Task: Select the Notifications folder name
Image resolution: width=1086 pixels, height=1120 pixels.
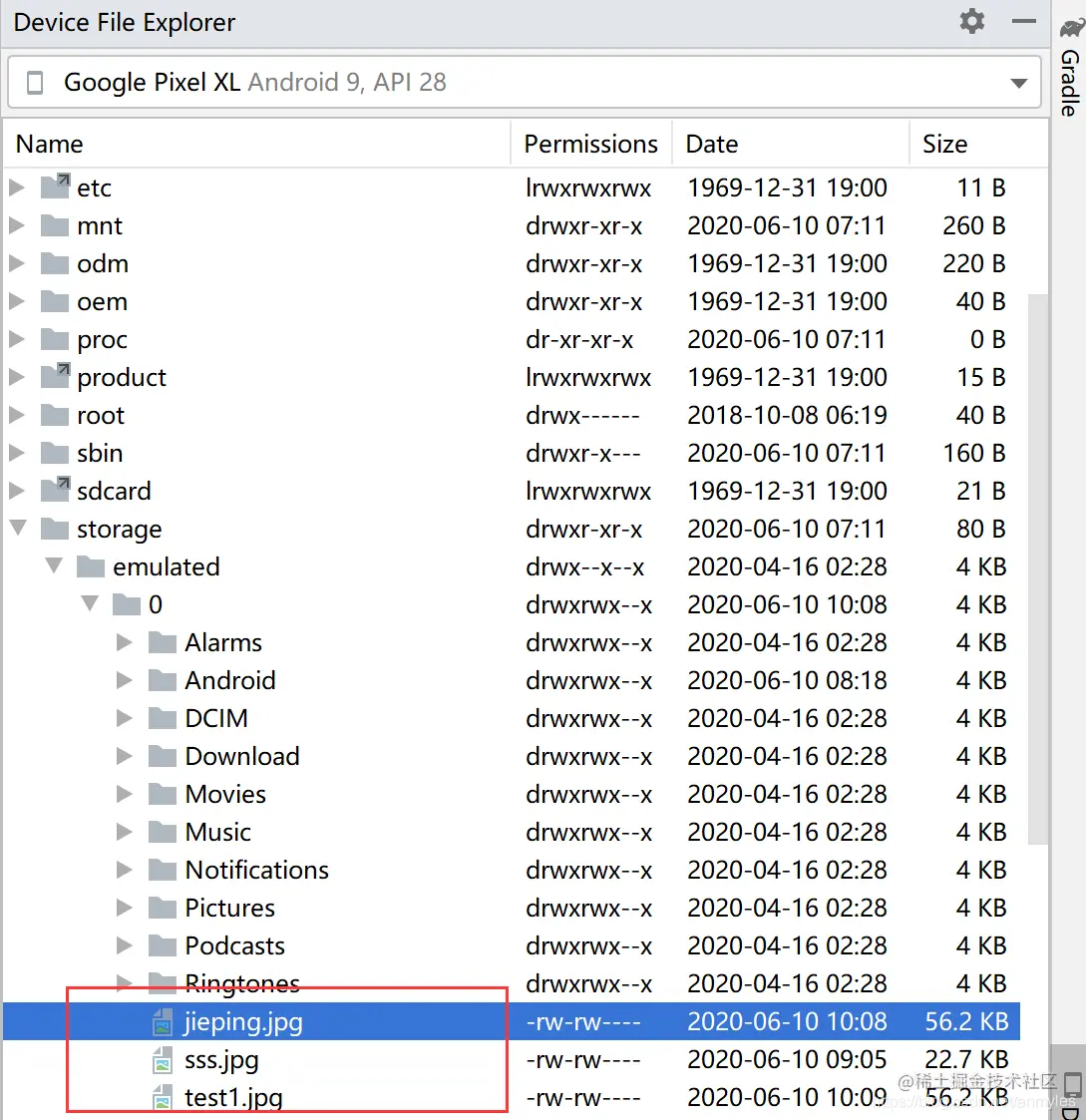Action: click(257, 870)
